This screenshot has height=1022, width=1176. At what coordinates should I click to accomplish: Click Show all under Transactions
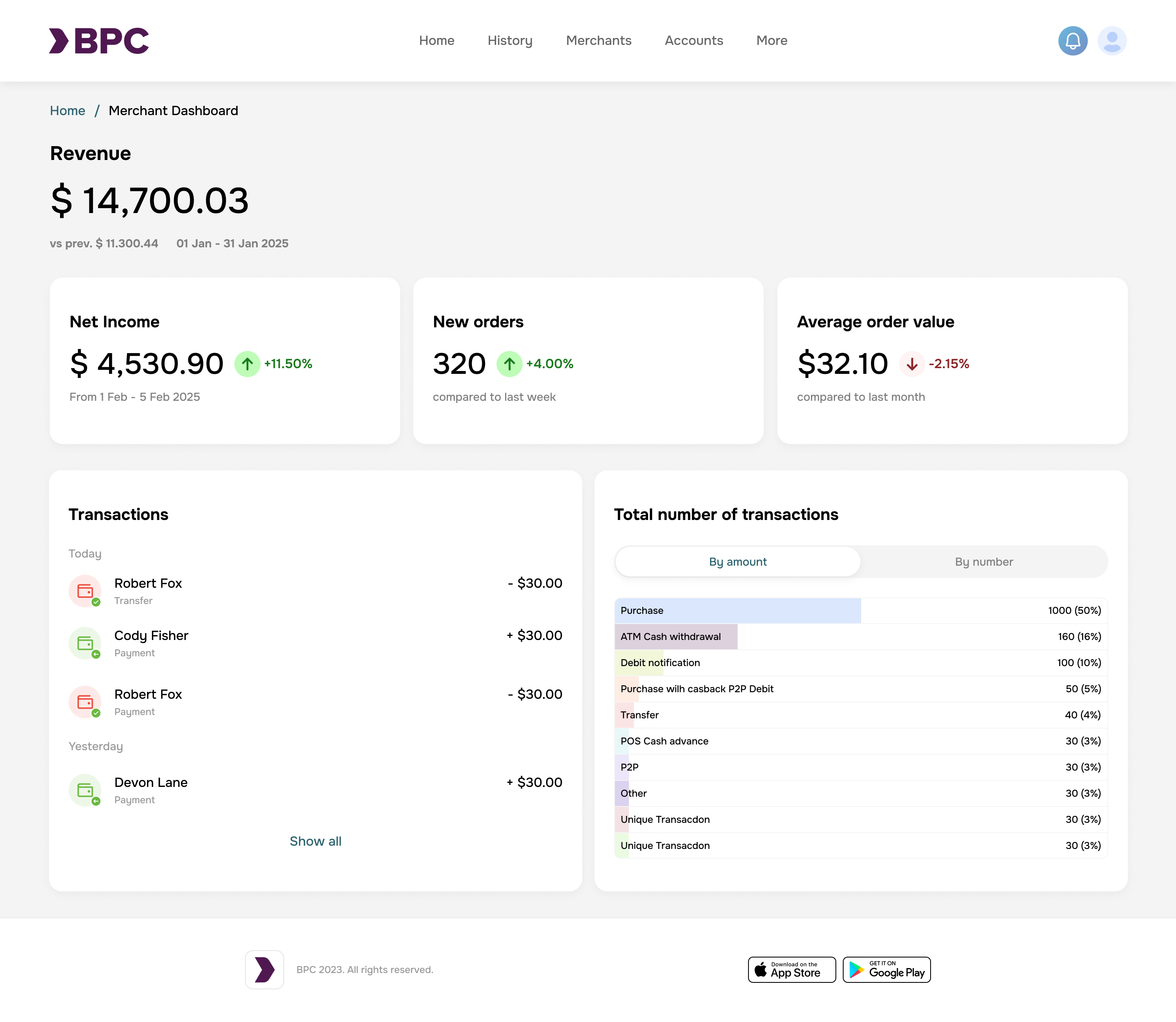click(x=315, y=841)
